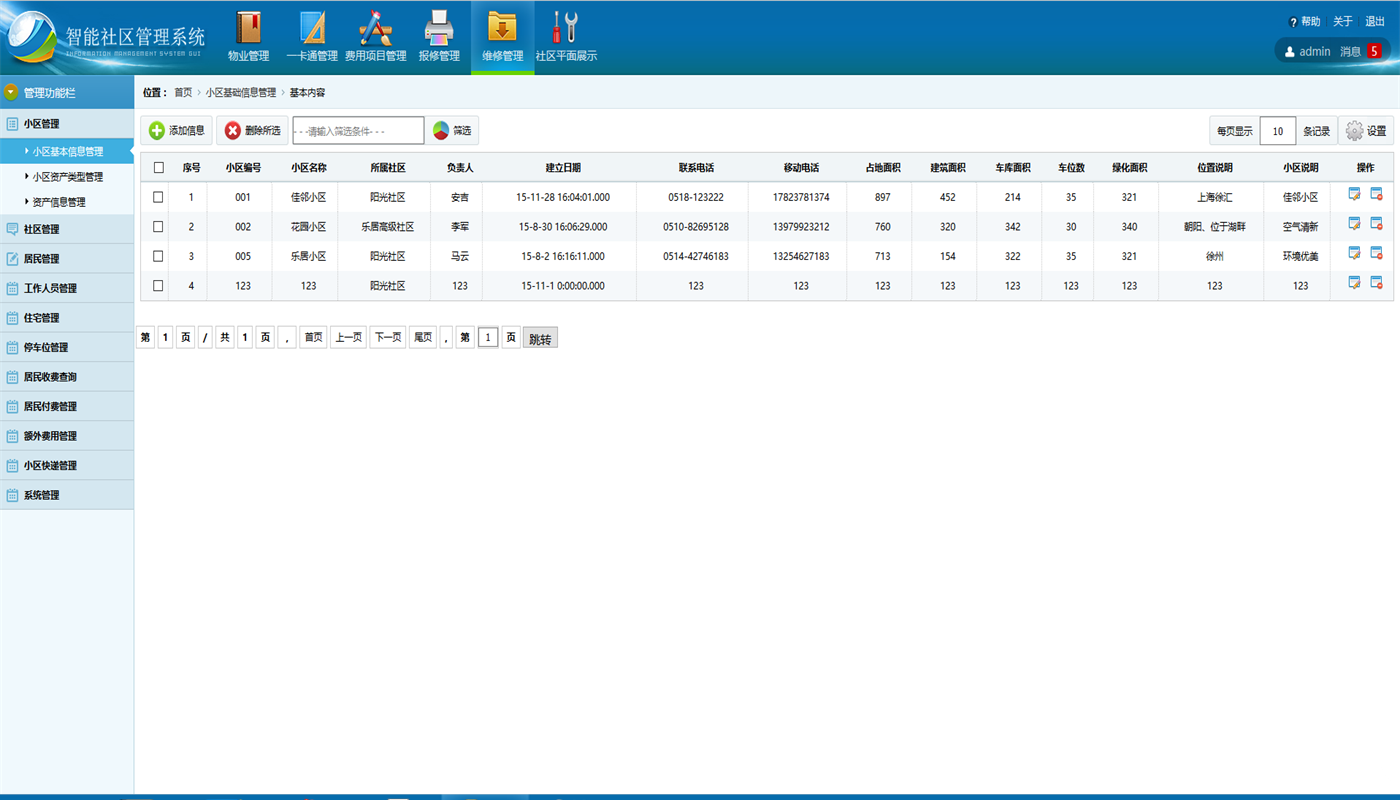Click the cell 上海徐汇
The height and width of the screenshot is (800, 1400).
click(1215, 198)
